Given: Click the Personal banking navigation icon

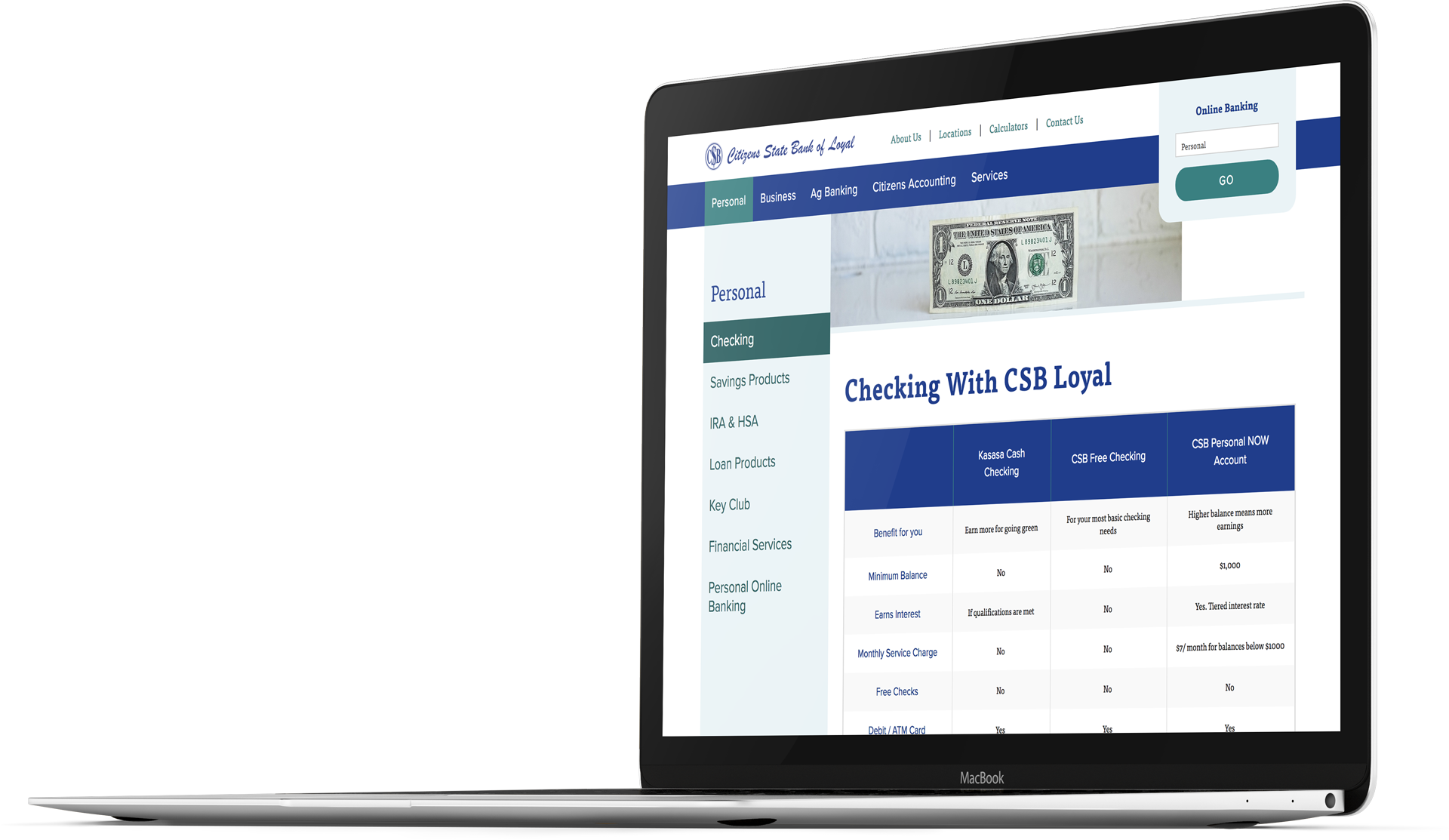Looking at the screenshot, I should 727,199.
